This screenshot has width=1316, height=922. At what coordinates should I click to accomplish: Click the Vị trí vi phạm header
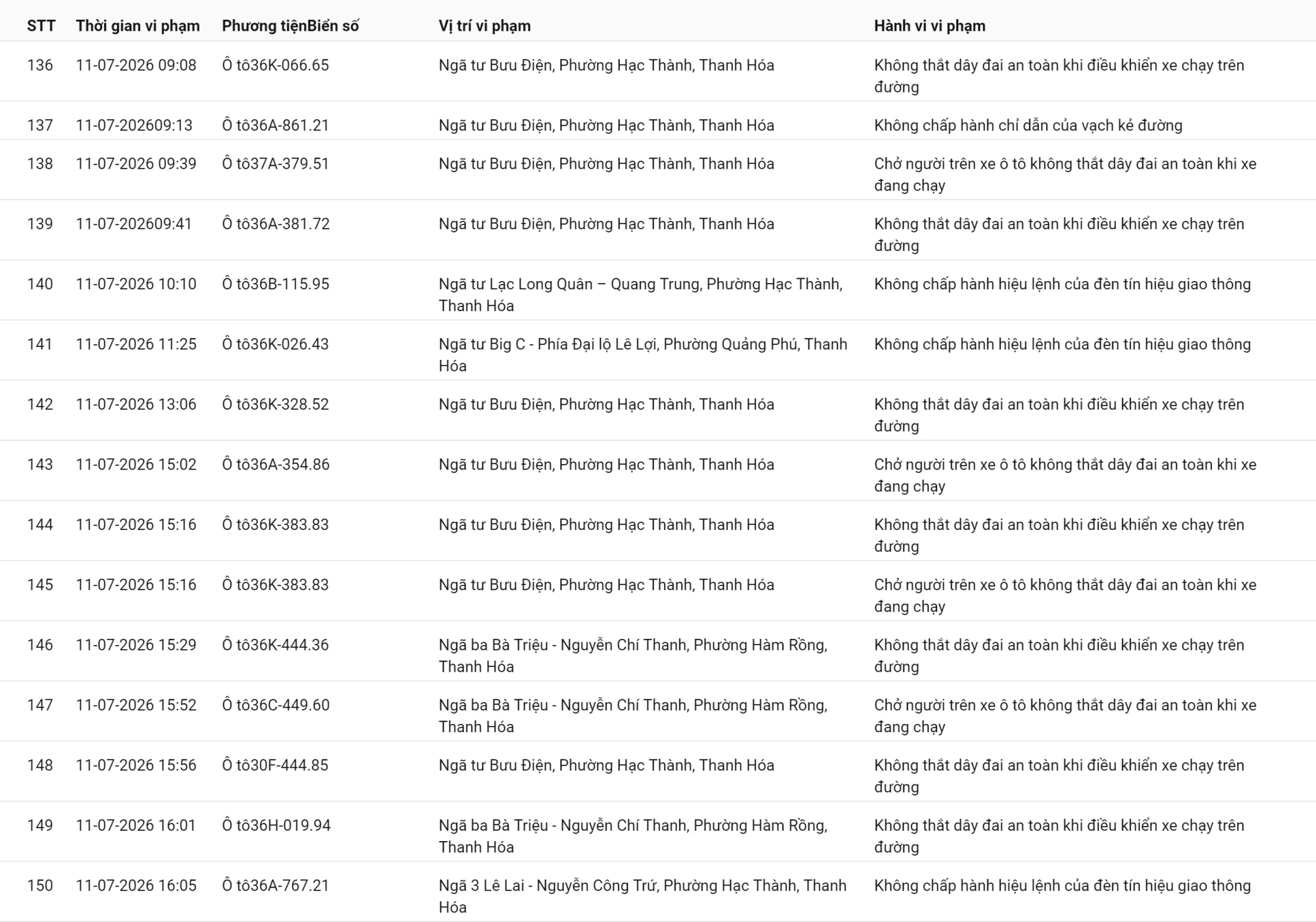coord(485,26)
